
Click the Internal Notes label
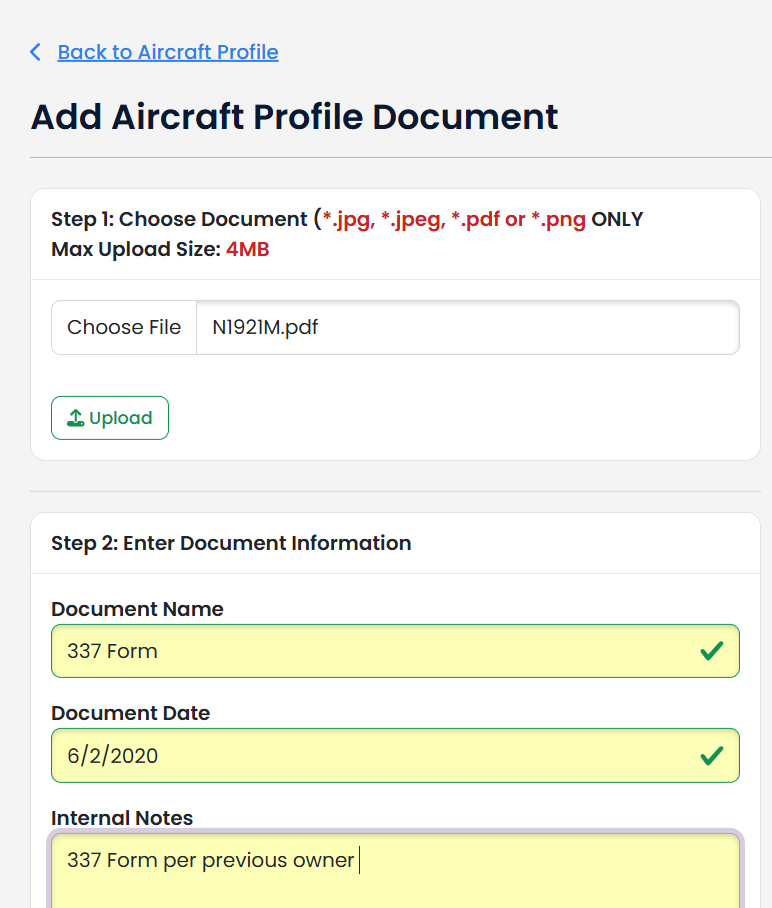click(122, 818)
